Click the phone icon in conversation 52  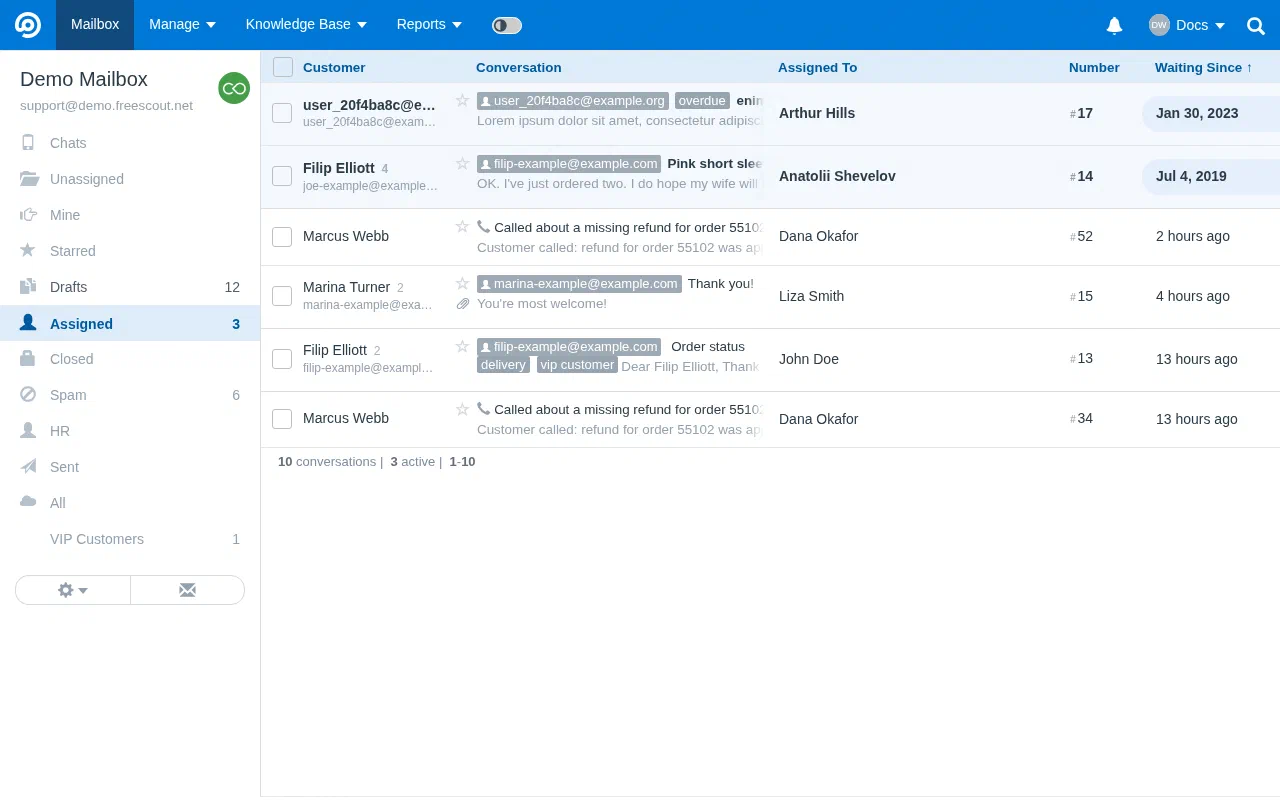coord(484,227)
